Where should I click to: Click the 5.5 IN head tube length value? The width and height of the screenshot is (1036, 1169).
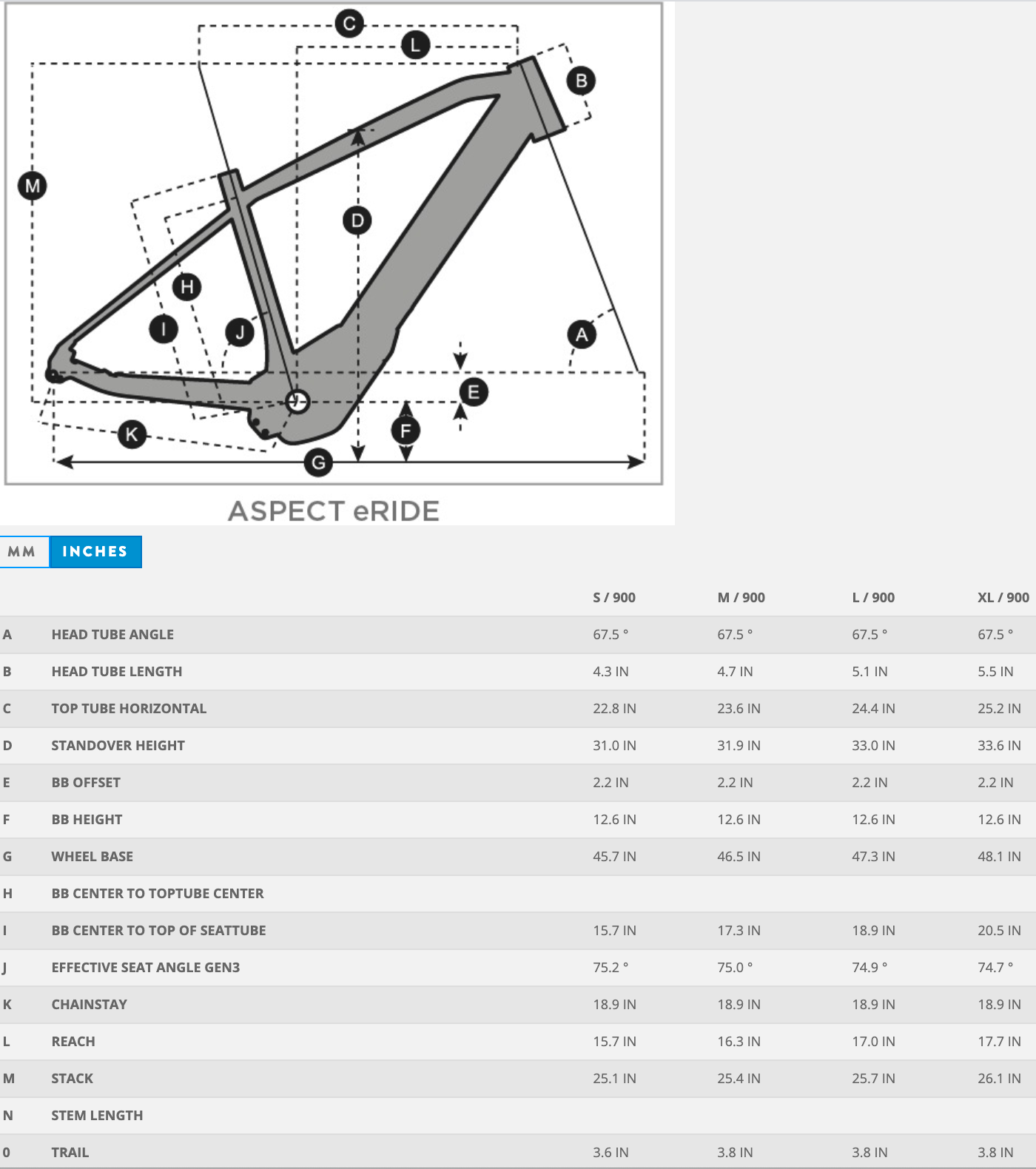click(995, 672)
